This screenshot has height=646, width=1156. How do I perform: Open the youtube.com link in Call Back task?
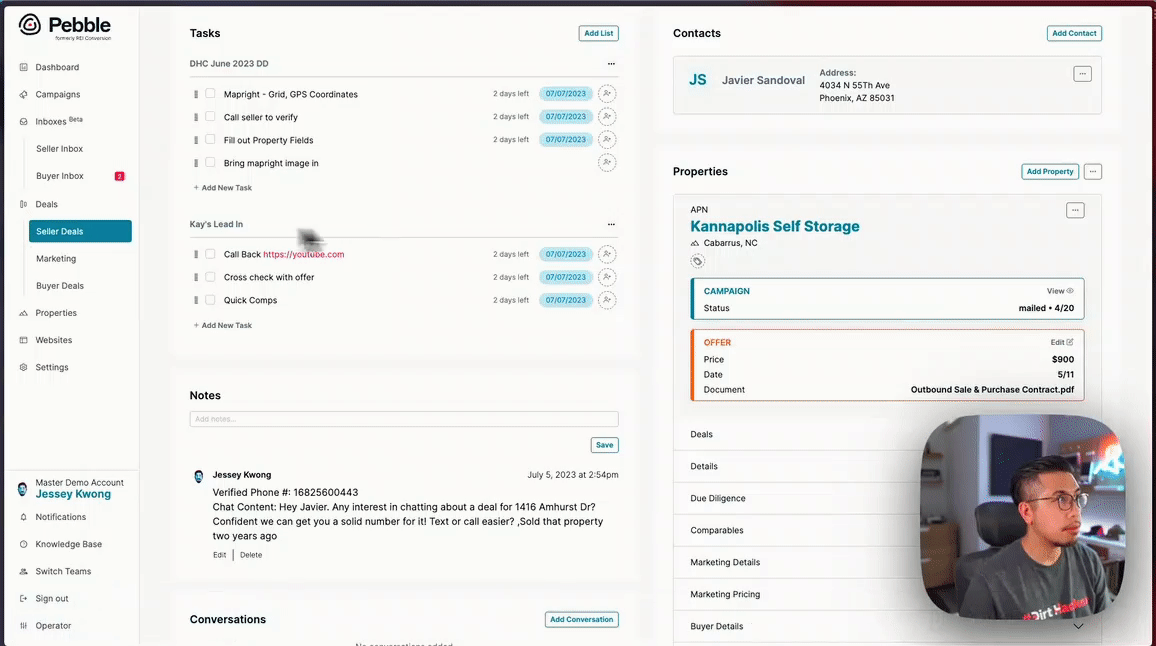304,254
